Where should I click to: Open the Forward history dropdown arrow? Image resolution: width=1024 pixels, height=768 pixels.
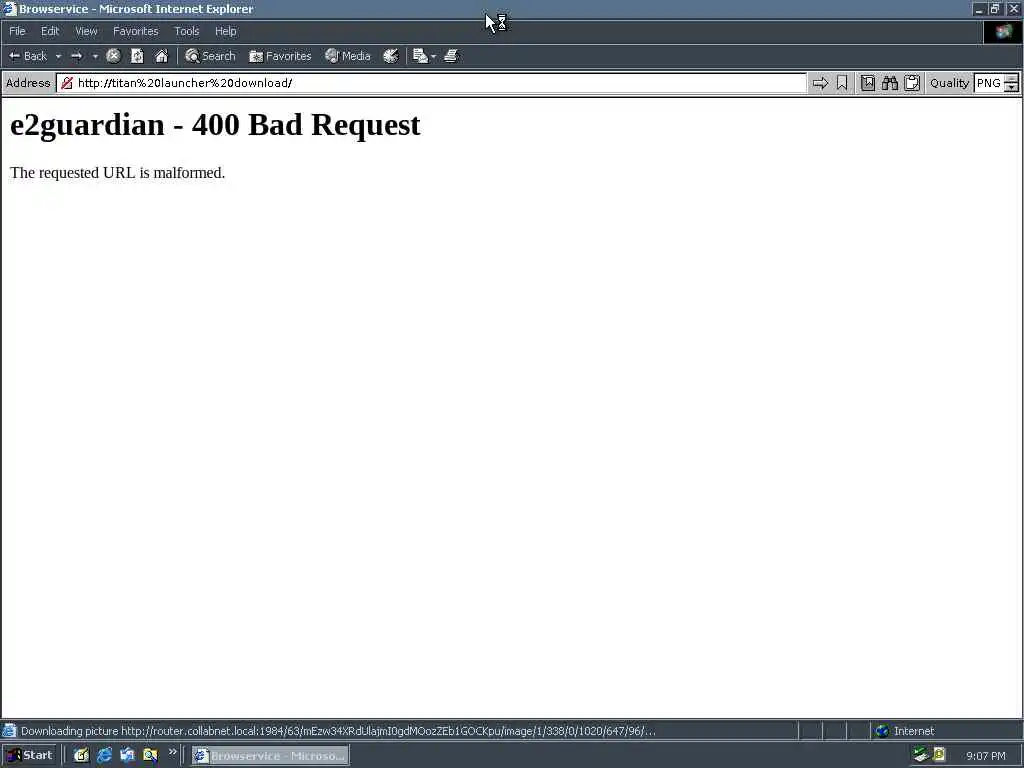click(x=95, y=56)
